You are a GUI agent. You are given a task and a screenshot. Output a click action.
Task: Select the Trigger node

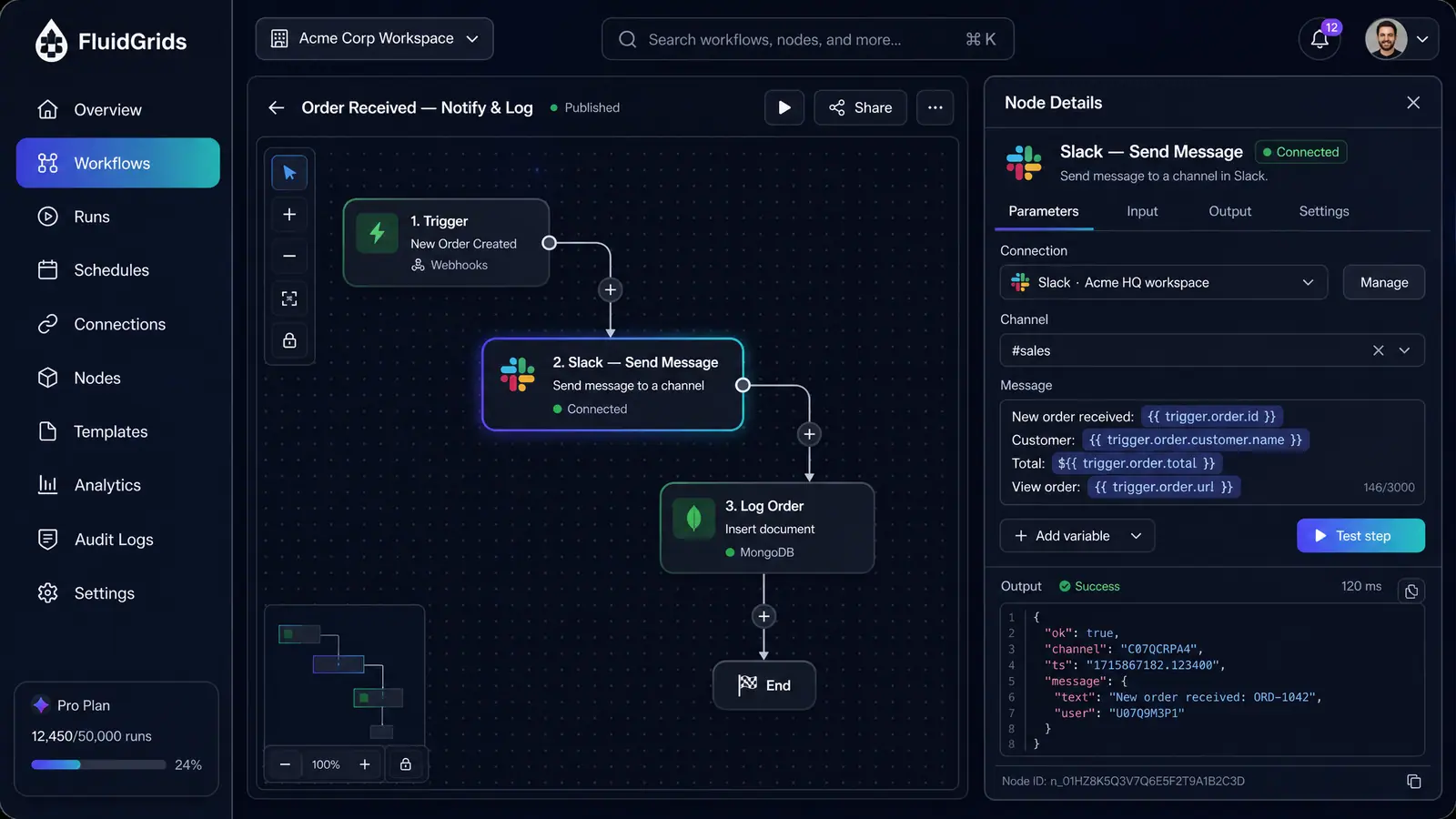coord(446,243)
